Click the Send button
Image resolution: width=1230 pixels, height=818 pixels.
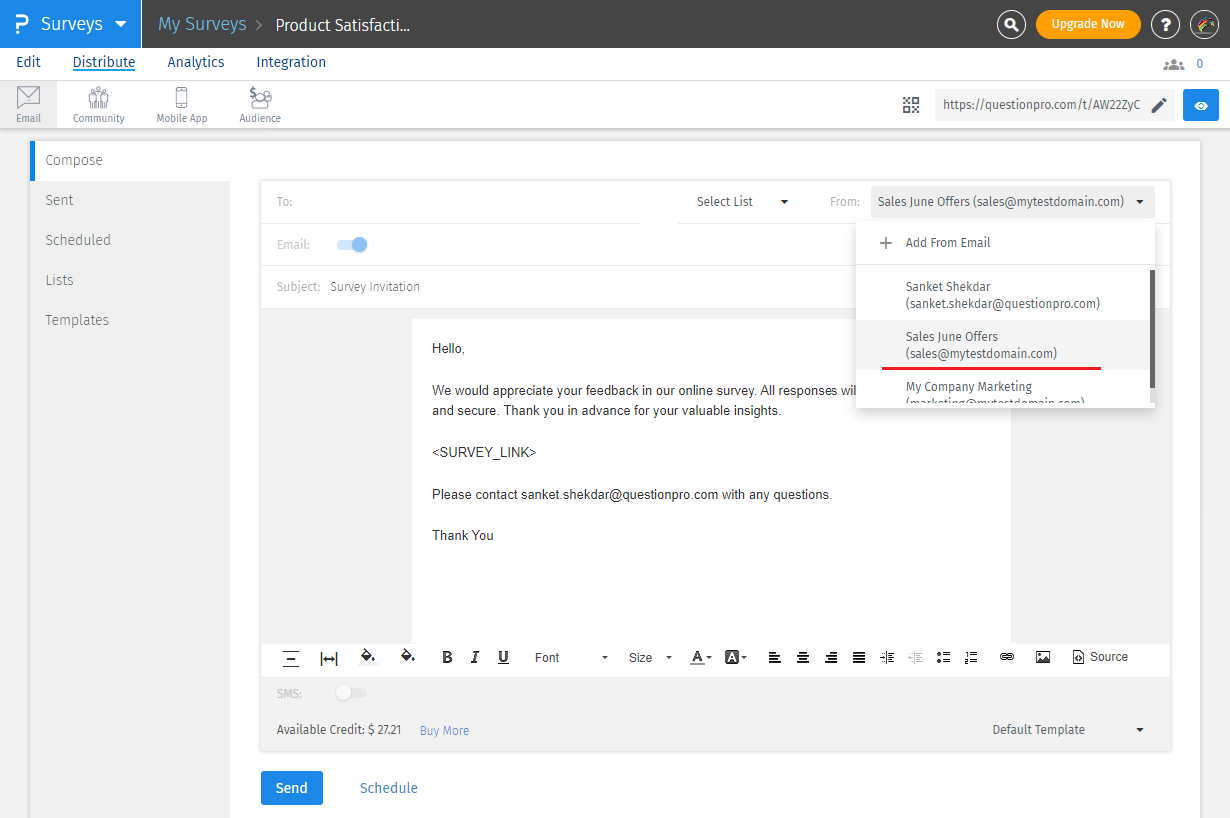291,788
